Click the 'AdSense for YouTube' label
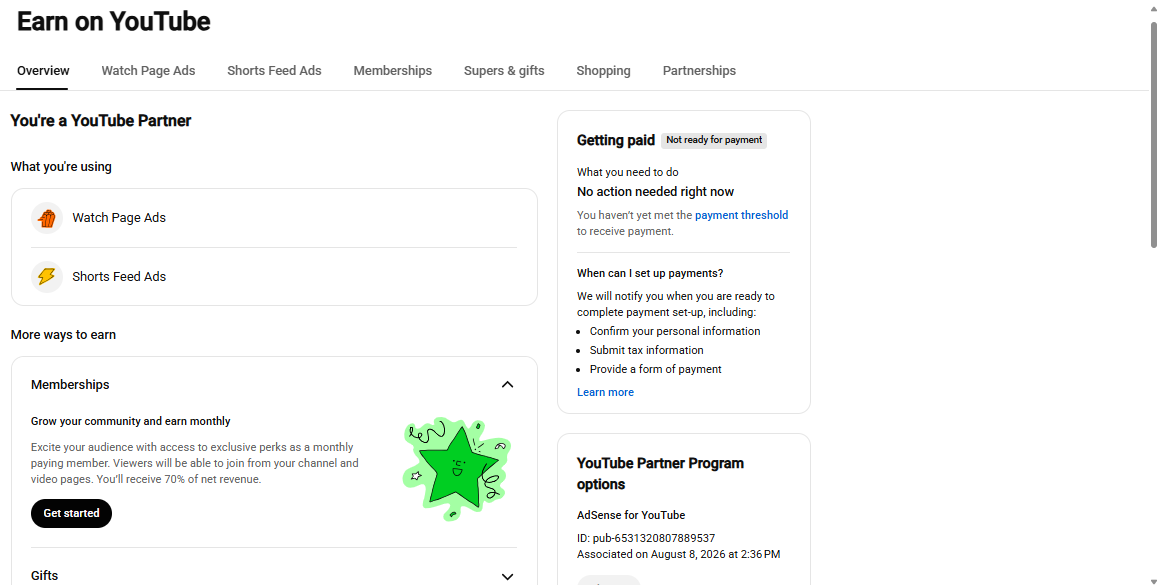This screenshot has height=585, width=1158. (631, 516)
